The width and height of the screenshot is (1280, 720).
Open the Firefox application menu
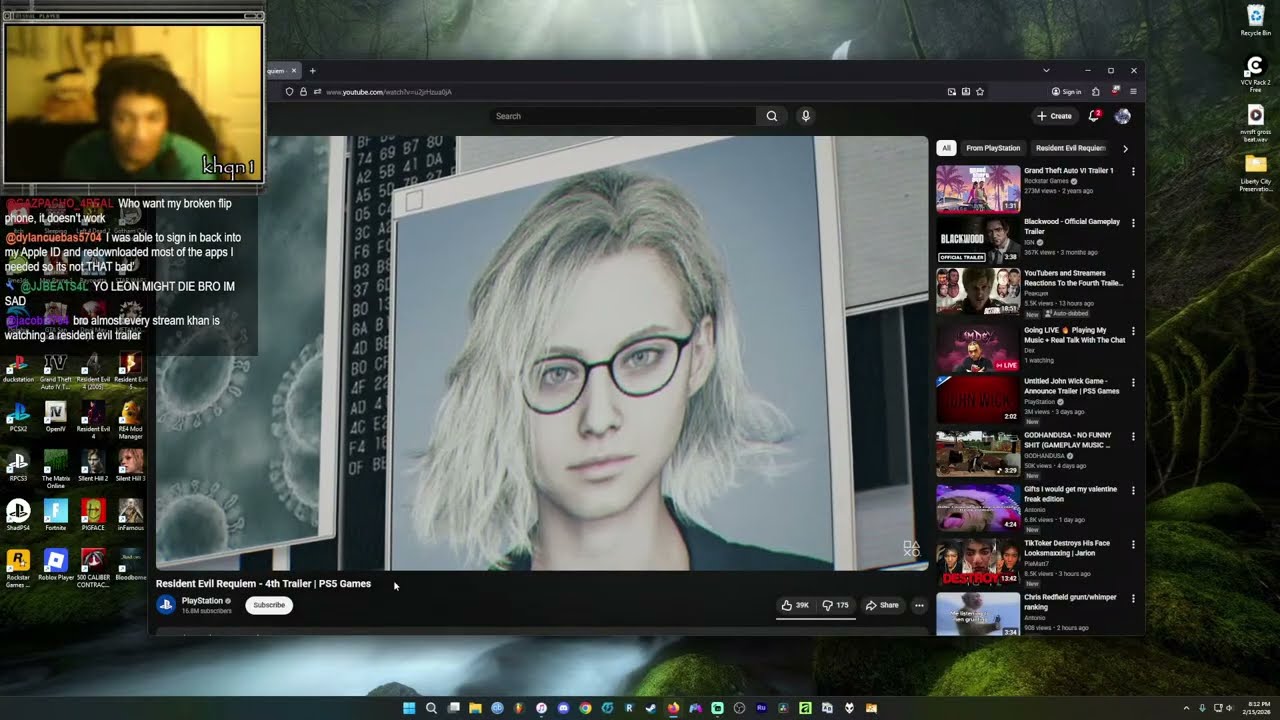(1133, 92)
